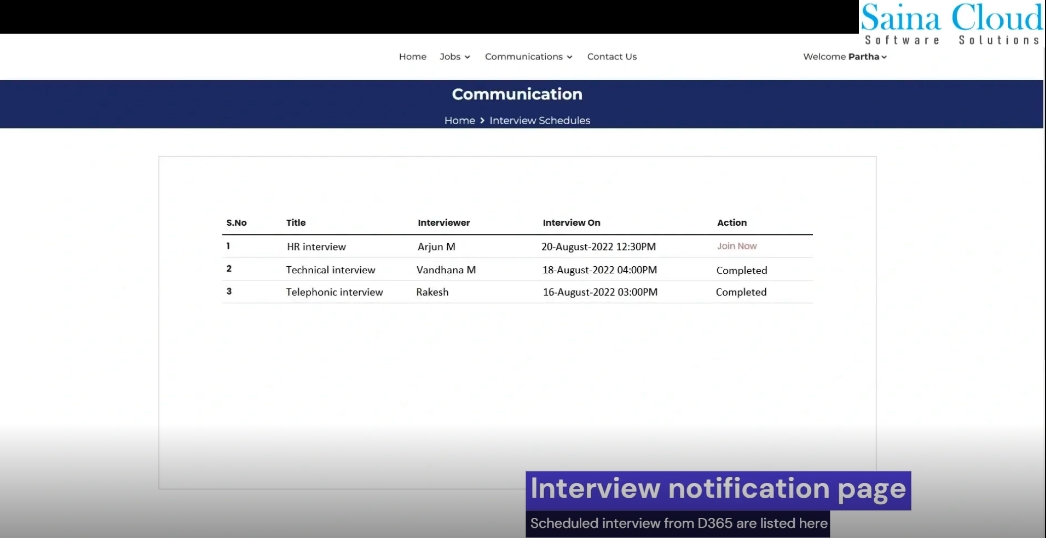
Task: Click the Communication page heading
Action: click(x=517, y=94)
